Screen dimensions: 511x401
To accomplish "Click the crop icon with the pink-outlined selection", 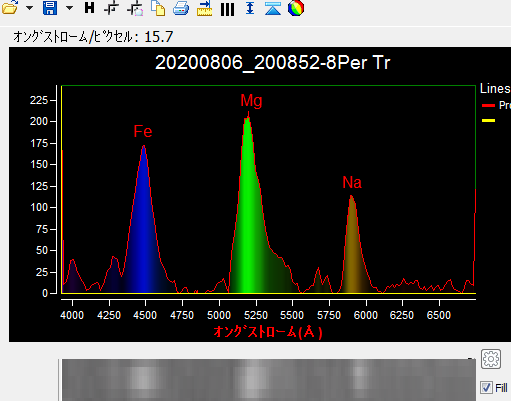I will coord(135,8).
